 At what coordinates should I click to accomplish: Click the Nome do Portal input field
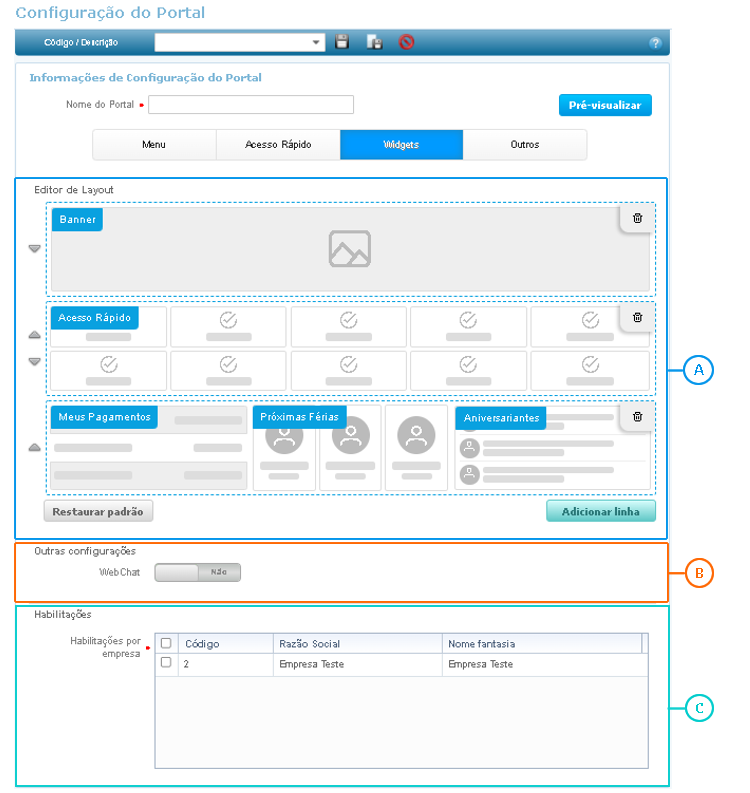coord(251,105)
